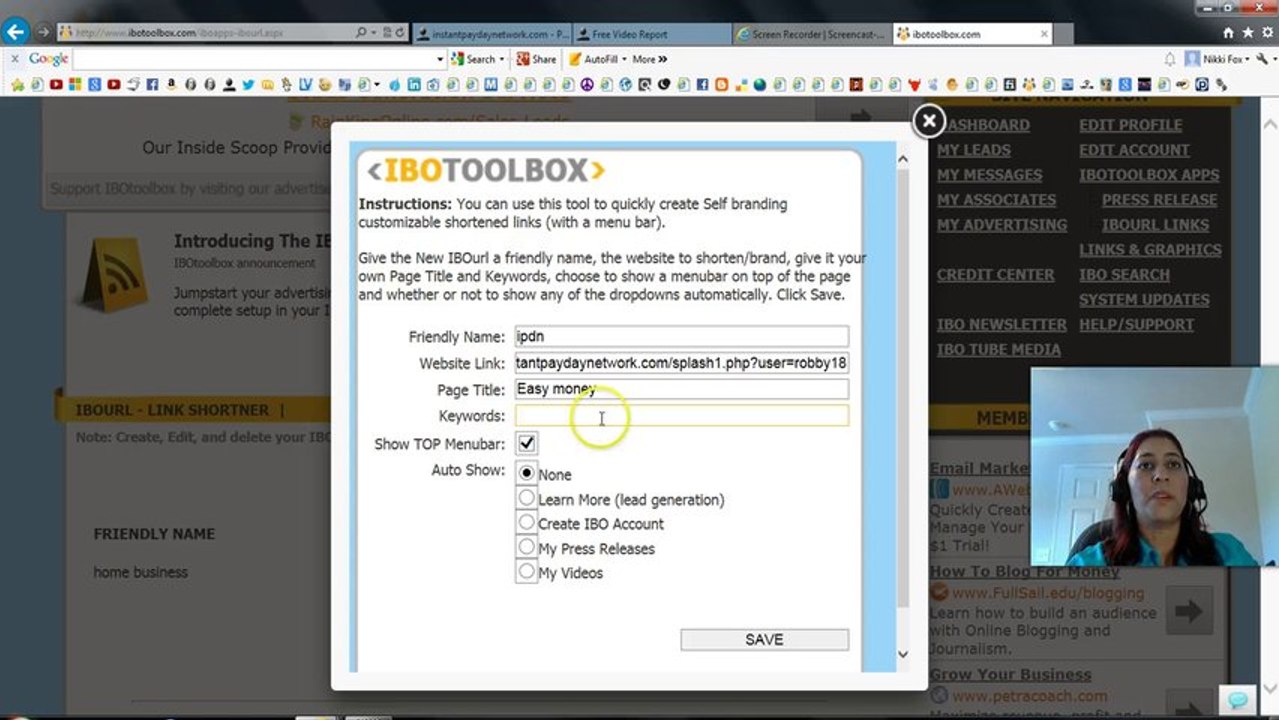Viewport: 1279px width, 720px height.
Task: Open the Blogger bookmark icon
Action: pos(721,85)
